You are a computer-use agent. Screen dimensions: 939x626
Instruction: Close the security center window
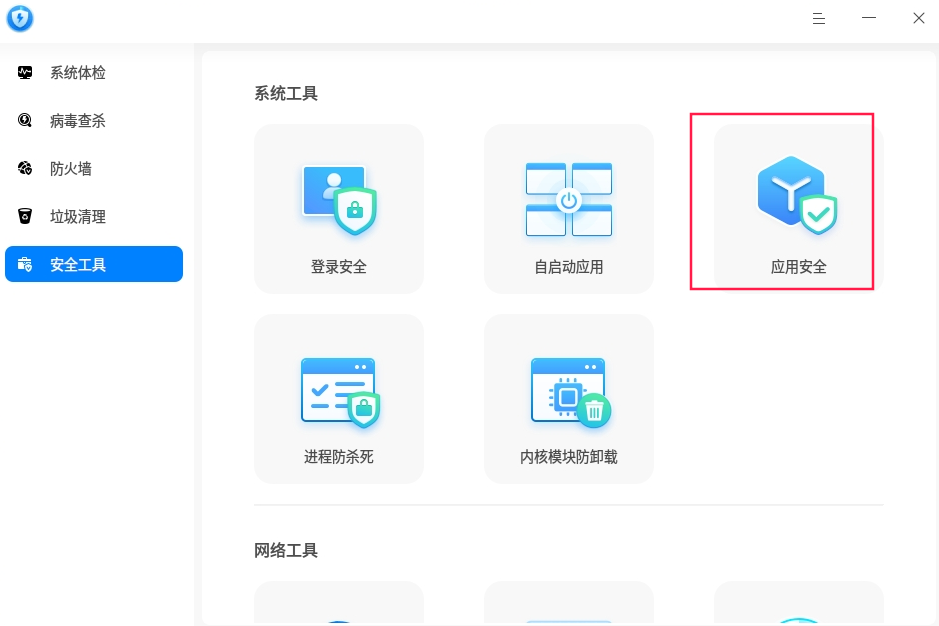click(x=919, y=18)
